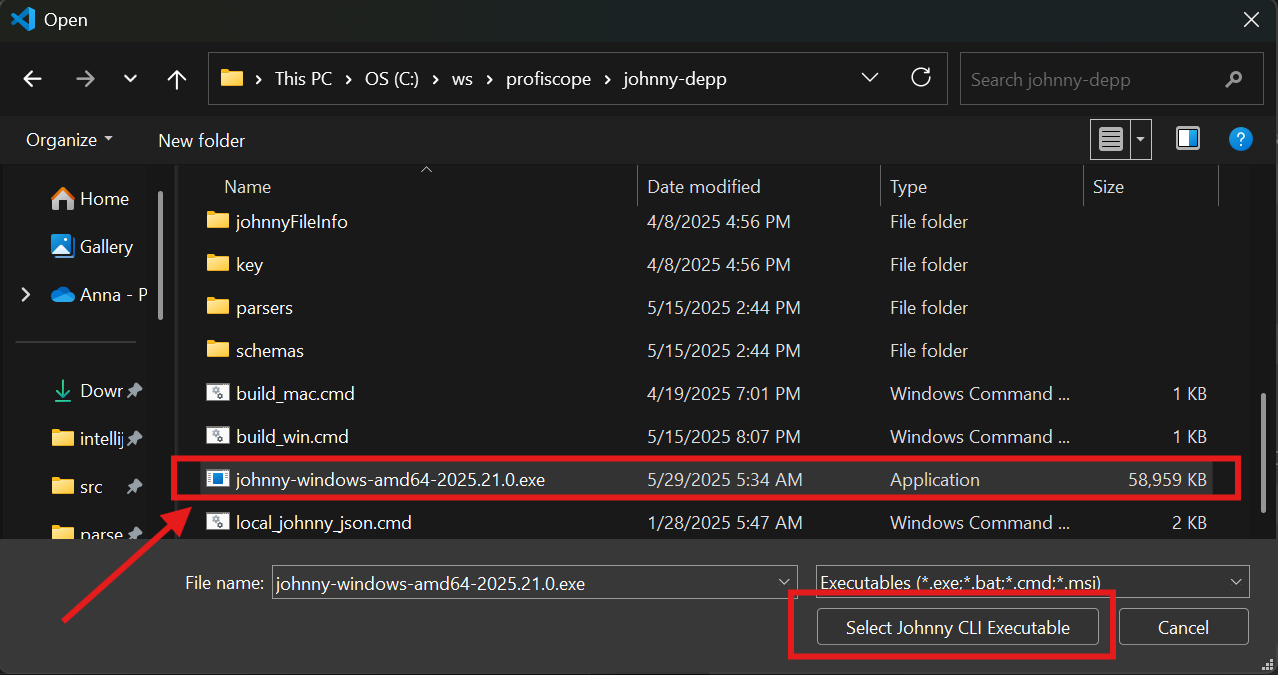The width and height of the screenshot is (1278, 675).
Task: Refresh the johnny-depp folder view
Action: 921,78
